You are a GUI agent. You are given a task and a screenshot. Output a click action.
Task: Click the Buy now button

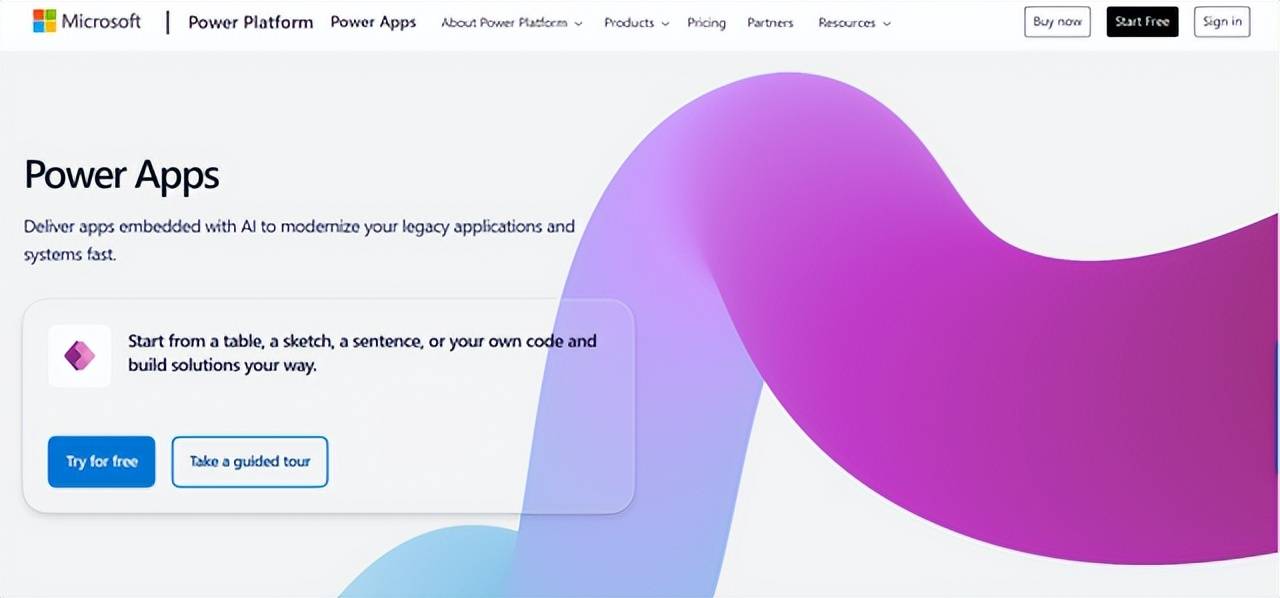(x=1057, y=22)
